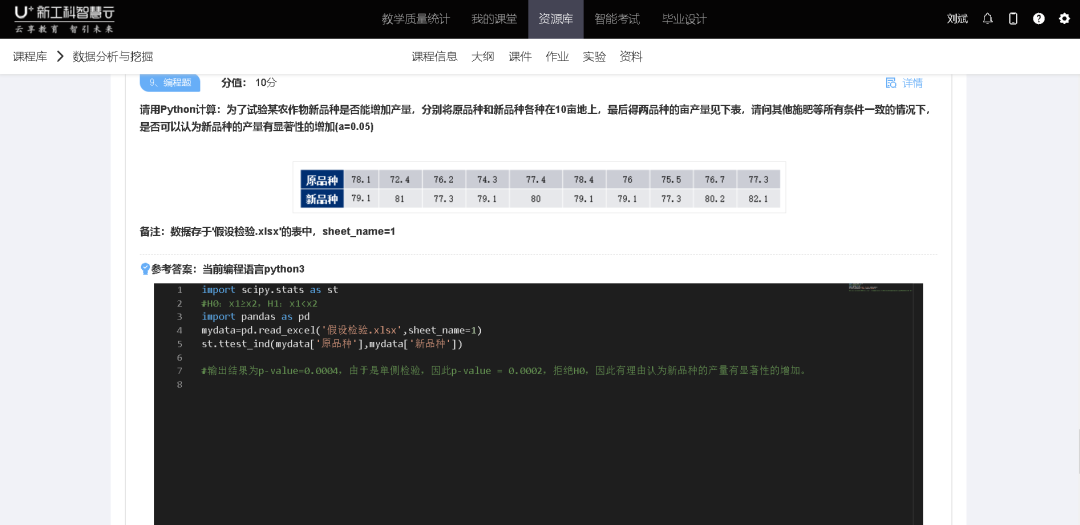
Task: Open the 我的课堂 menu
Action: point(494,19)
